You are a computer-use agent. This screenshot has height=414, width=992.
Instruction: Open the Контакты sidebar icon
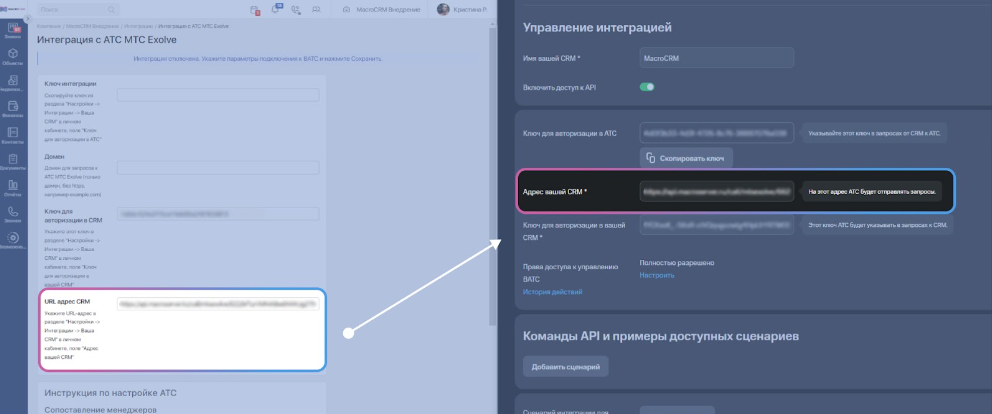pos(13,135)
